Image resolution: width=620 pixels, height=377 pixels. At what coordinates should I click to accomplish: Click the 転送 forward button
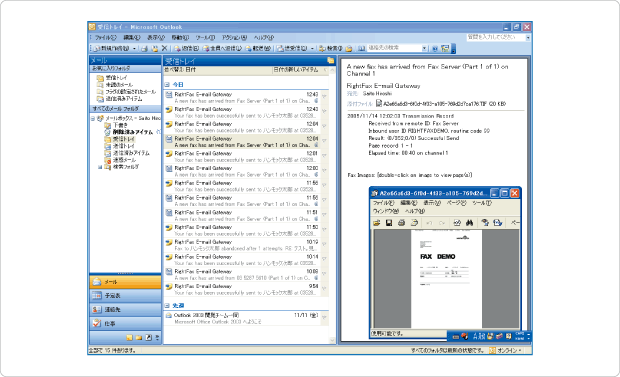click(258, 48)
